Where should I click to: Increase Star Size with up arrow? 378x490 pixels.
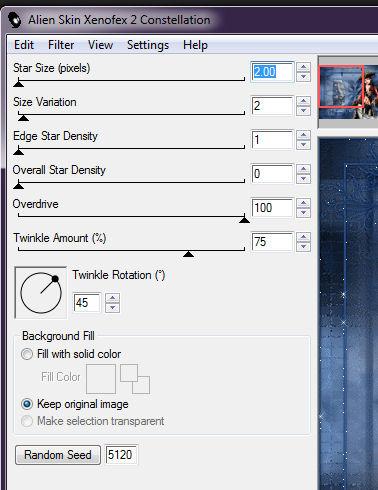tap(303, 67)
